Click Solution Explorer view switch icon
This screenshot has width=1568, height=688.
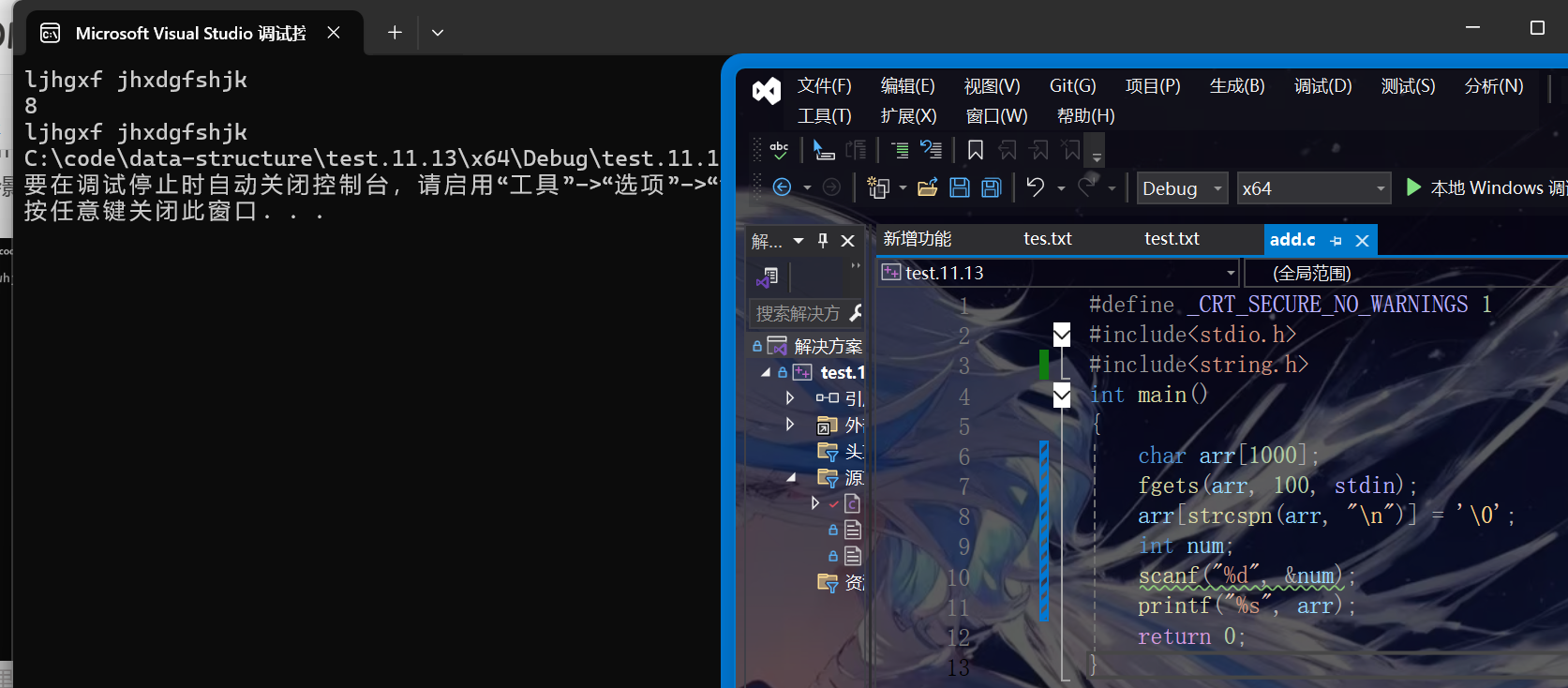(768, 277)
